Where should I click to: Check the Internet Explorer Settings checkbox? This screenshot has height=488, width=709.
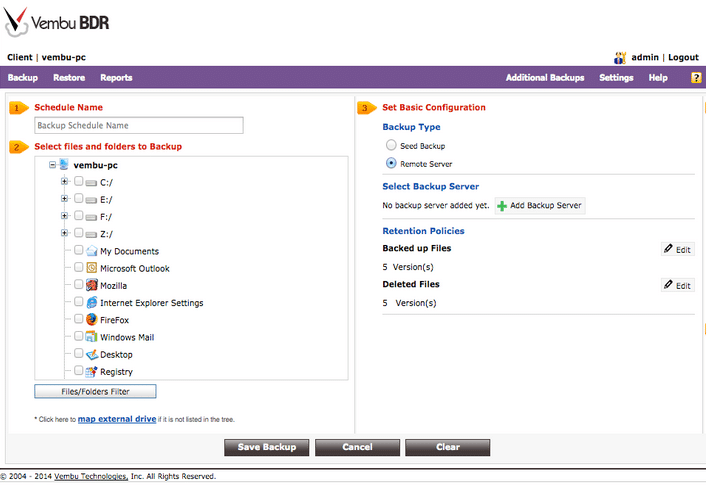point(79,302)
